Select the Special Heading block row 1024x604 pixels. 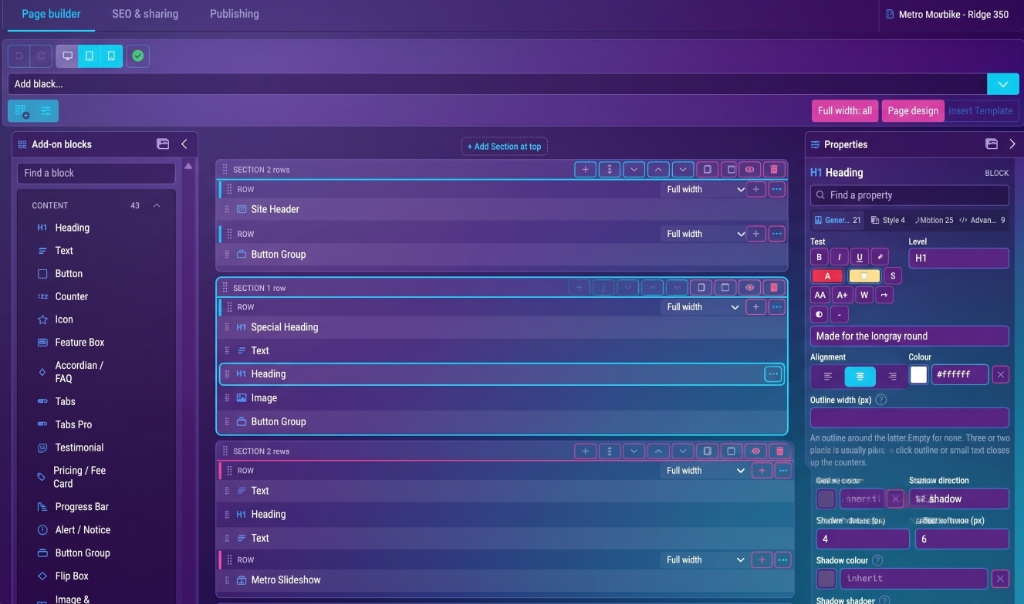[502, 327]
